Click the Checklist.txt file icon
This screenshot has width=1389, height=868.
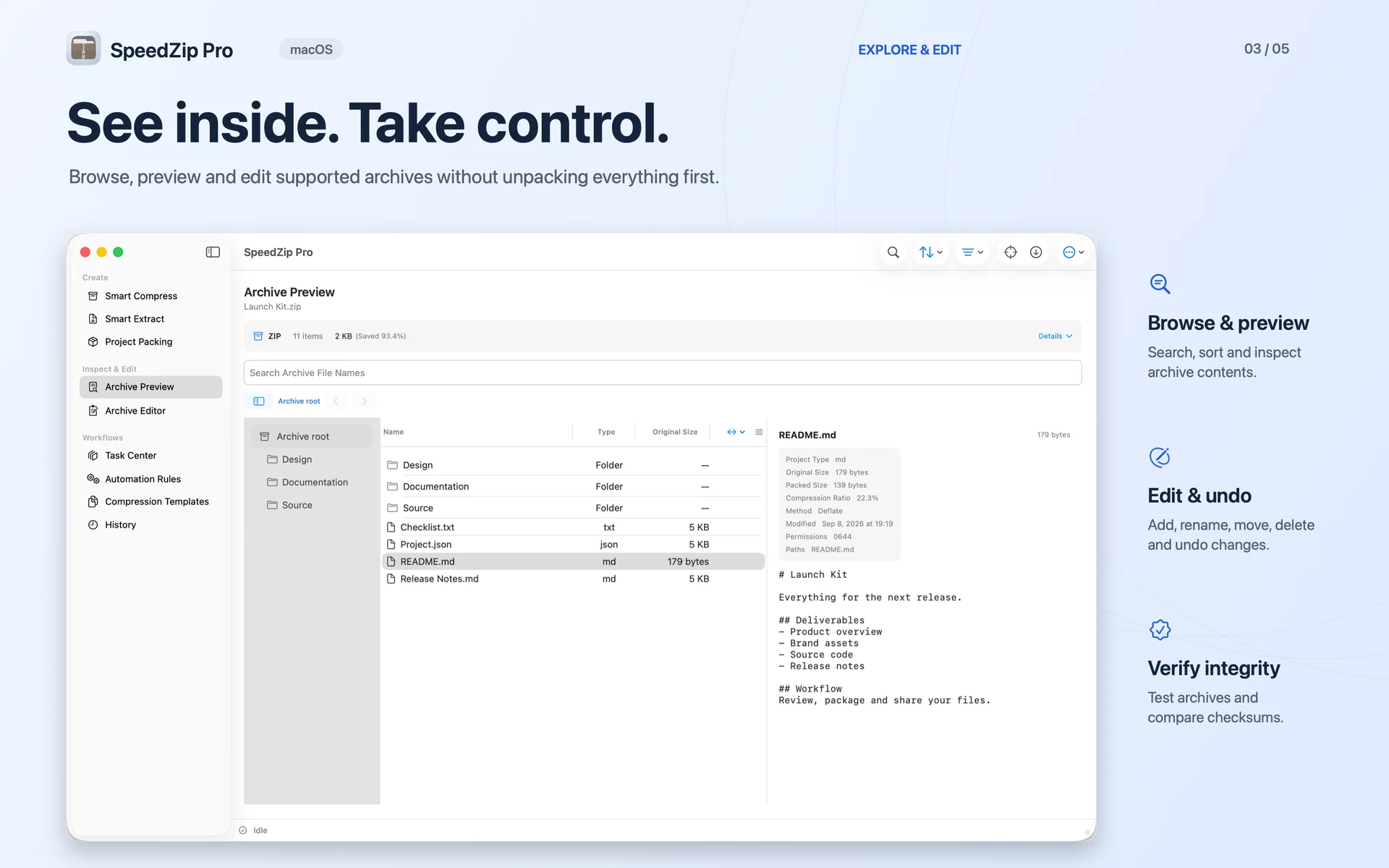tap(391, 527)
